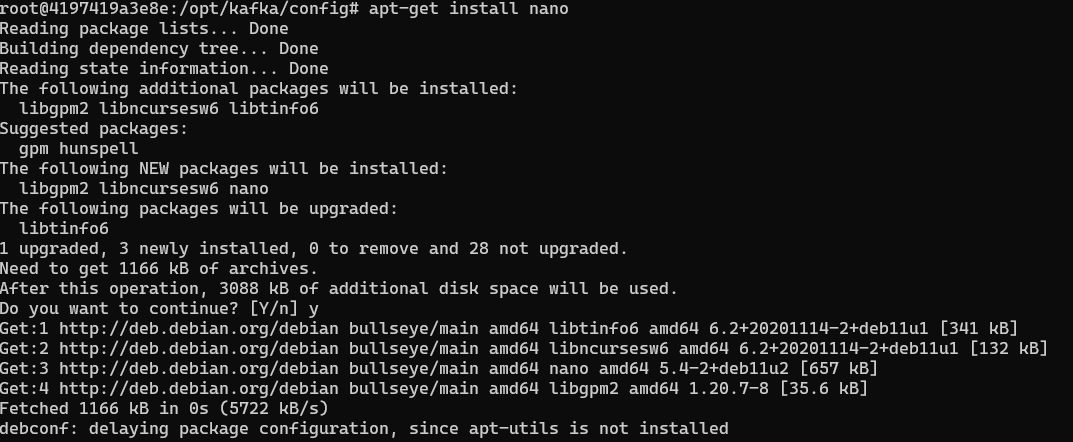The width and height of the screenshot is (1073, 442).
Task: Click the 'Need to get 1166 kB' line
Action: [x=159, y=268]
